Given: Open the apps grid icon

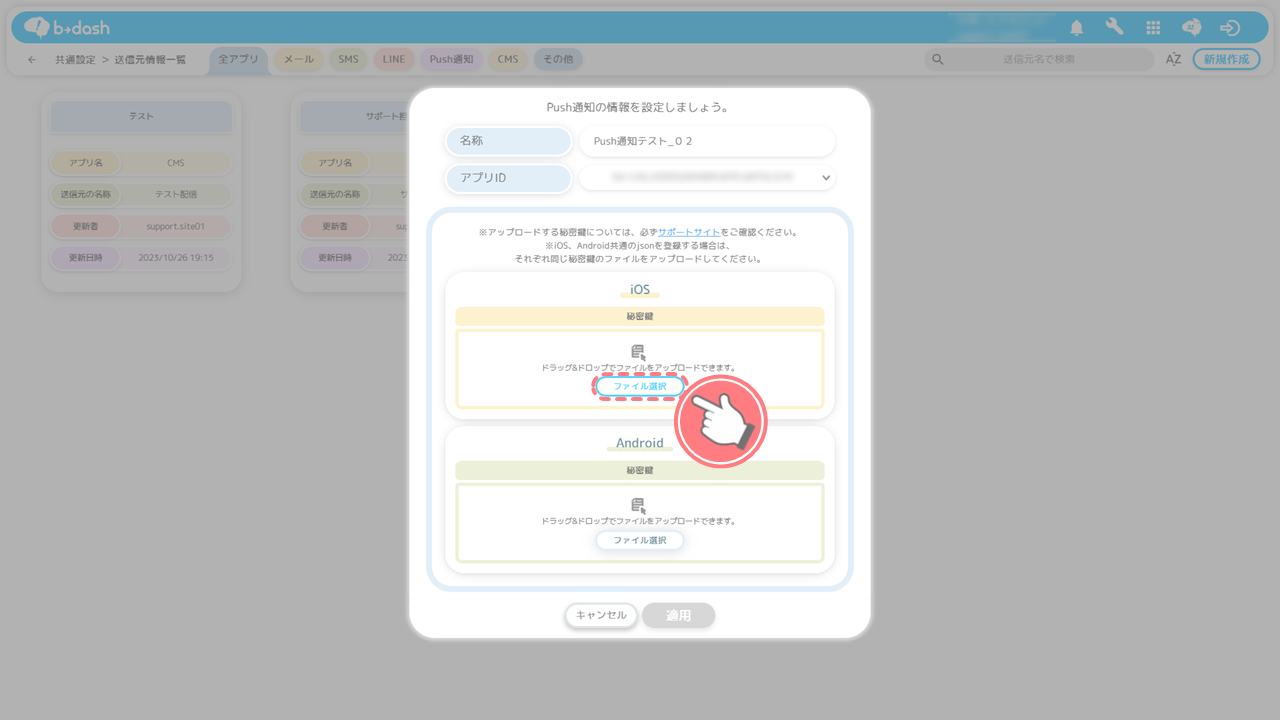Looking at the screenshot, I should point(1153,28).
